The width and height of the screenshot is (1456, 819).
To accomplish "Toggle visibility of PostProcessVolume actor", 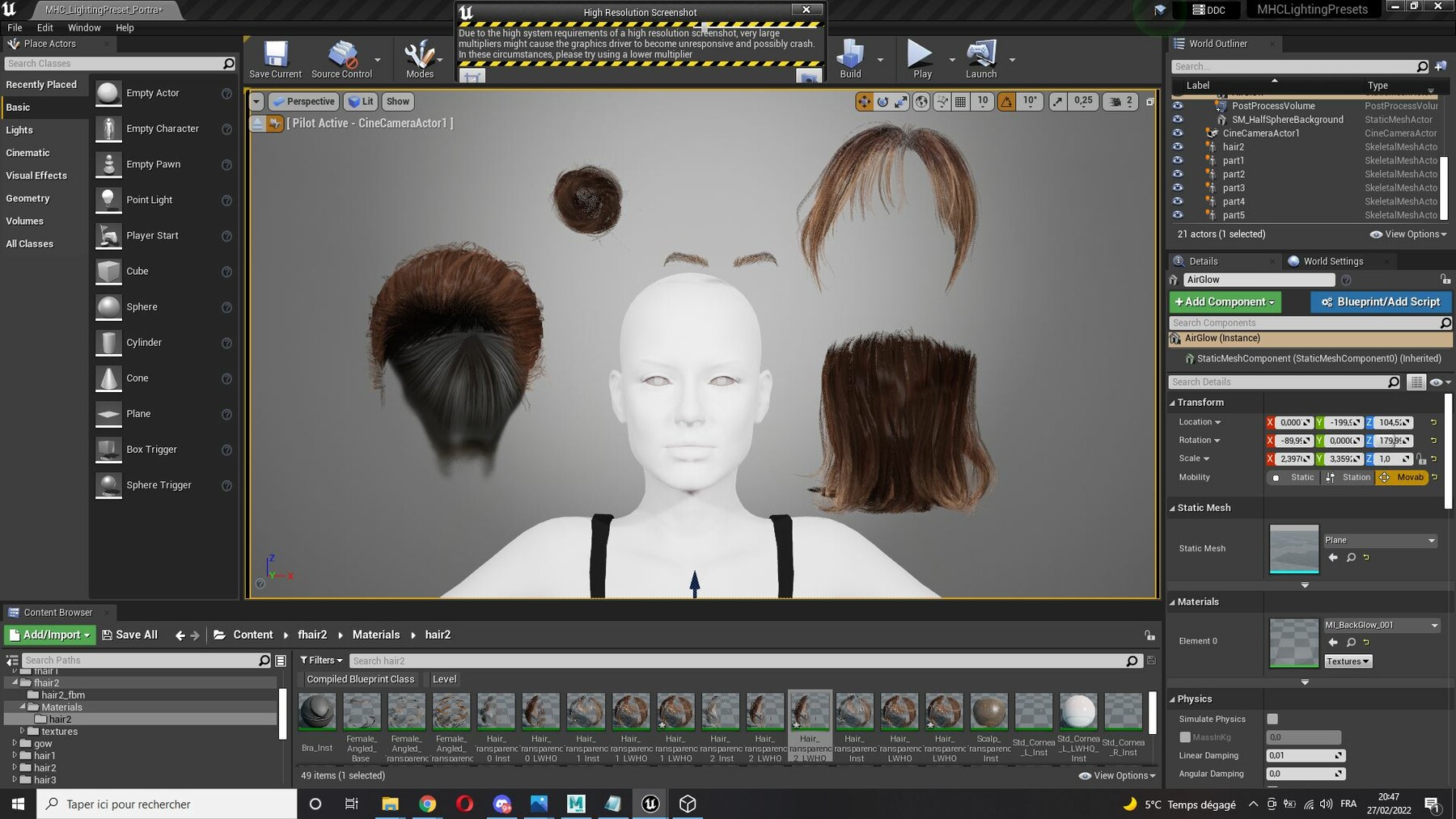I will (1178, 106).
